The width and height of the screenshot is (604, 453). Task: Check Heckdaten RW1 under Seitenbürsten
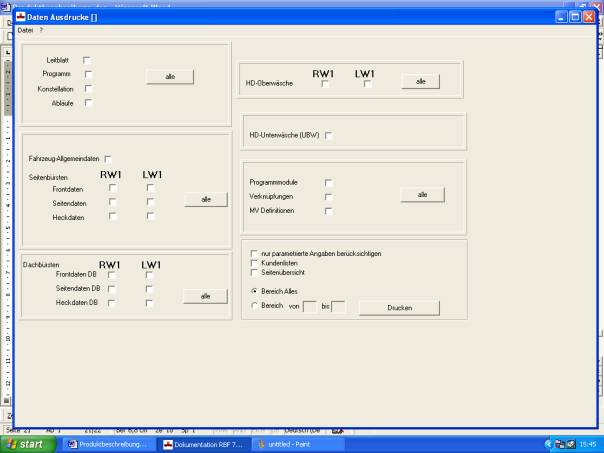(112, 216)
